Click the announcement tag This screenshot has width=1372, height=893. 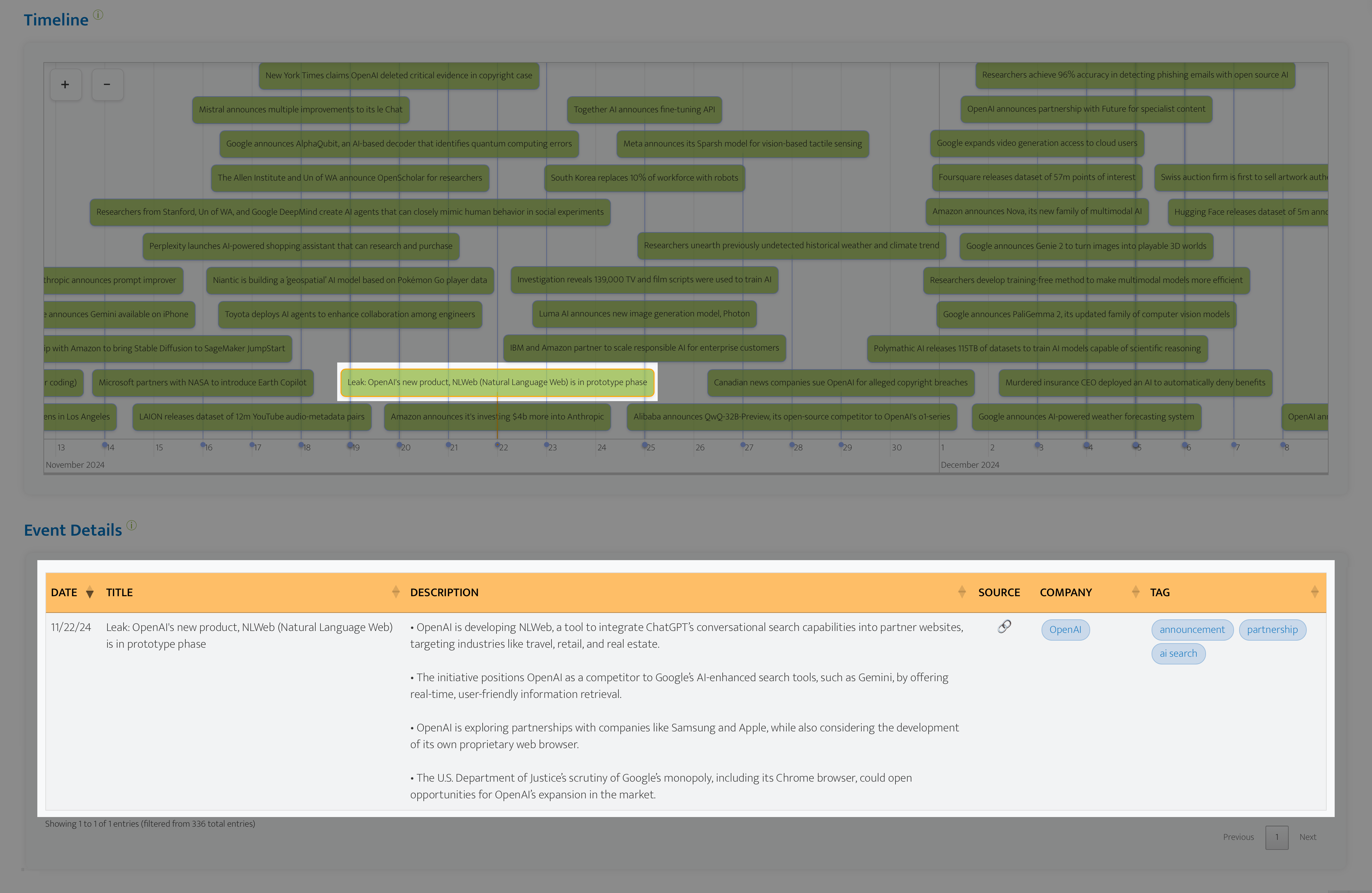[1192, 629]
